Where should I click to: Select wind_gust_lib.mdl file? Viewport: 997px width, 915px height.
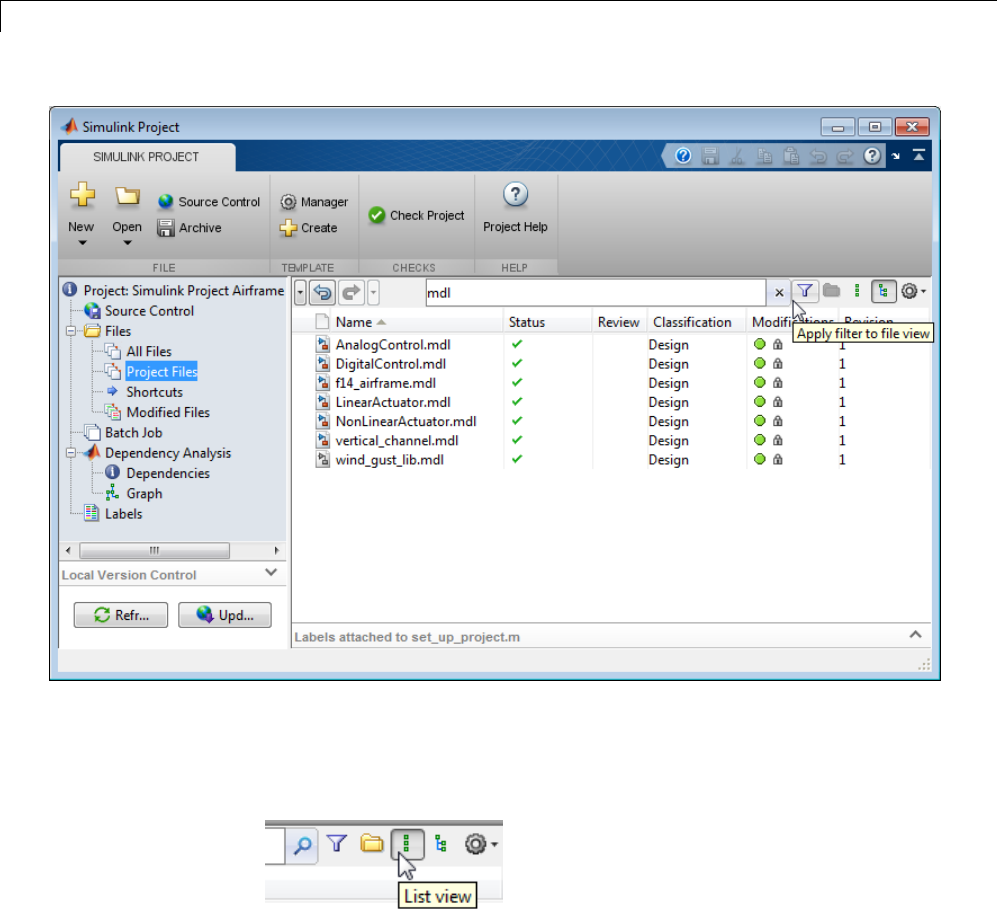(x=390, y=460)
